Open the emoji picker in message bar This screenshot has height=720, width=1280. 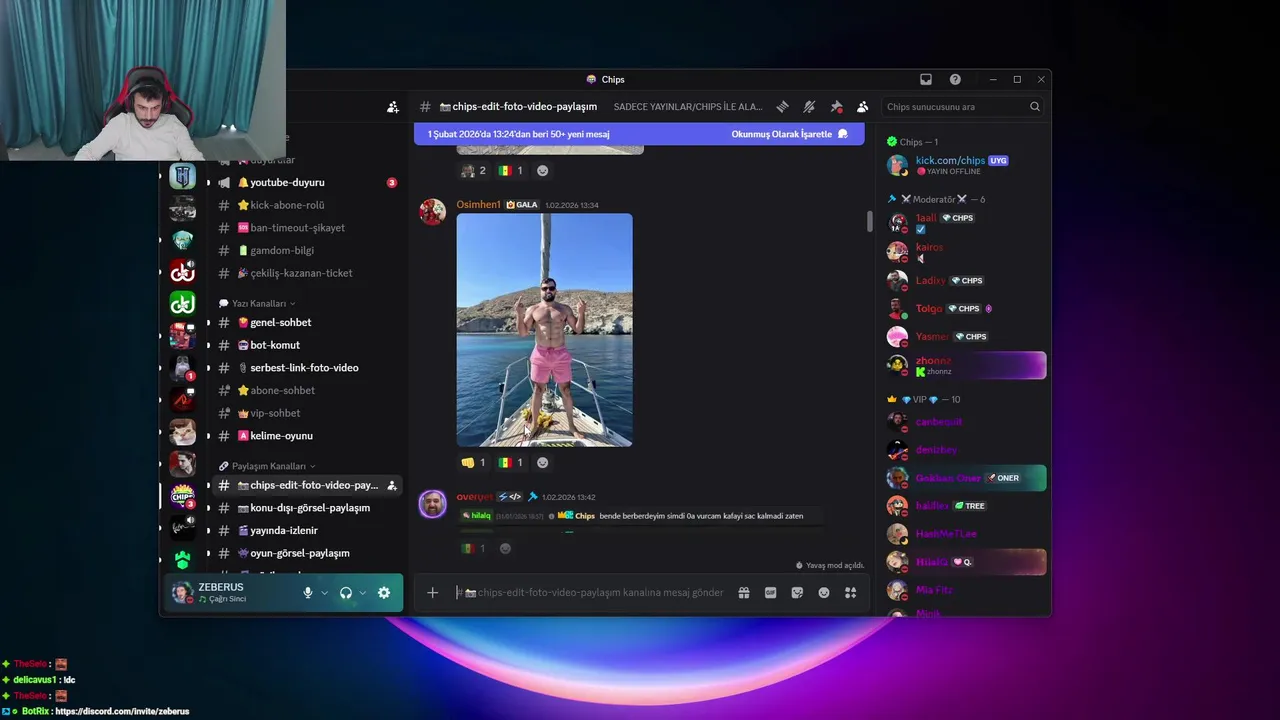(x=824, y=593)
